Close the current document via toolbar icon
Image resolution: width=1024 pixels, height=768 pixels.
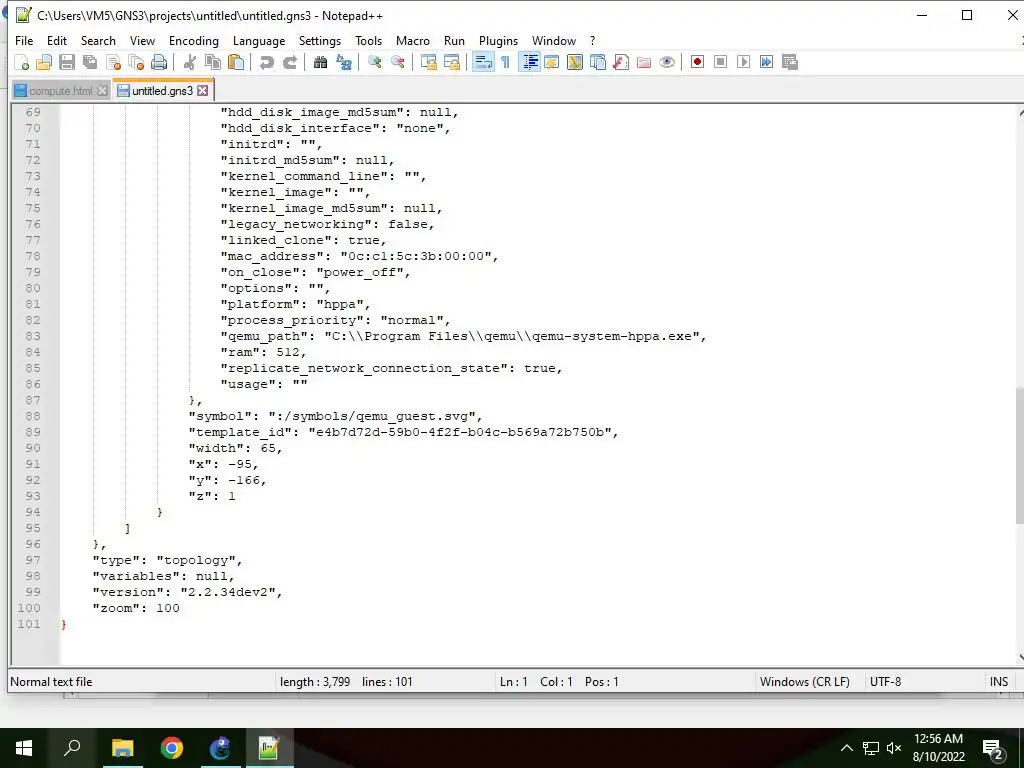(113, 62)
